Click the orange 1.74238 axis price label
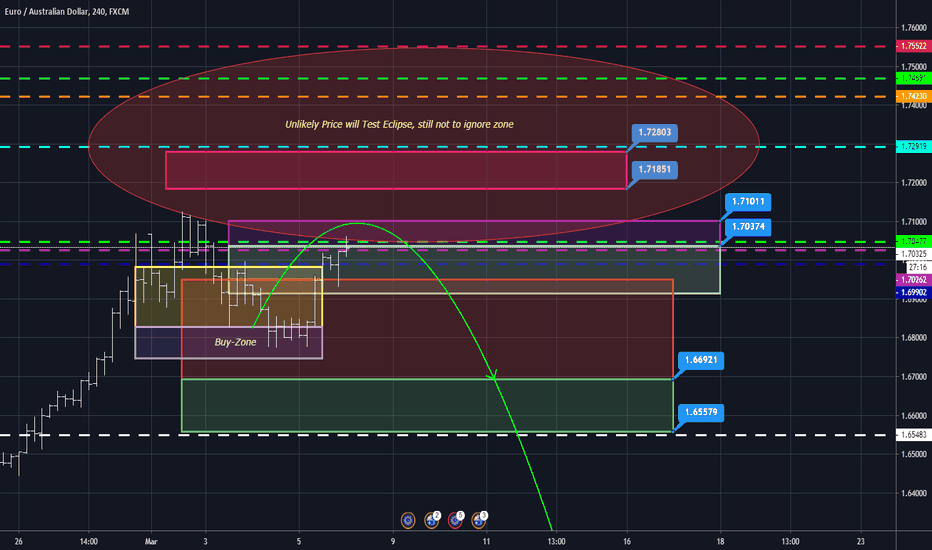Viewport: 932px width, 550px height. coord(914,96)
